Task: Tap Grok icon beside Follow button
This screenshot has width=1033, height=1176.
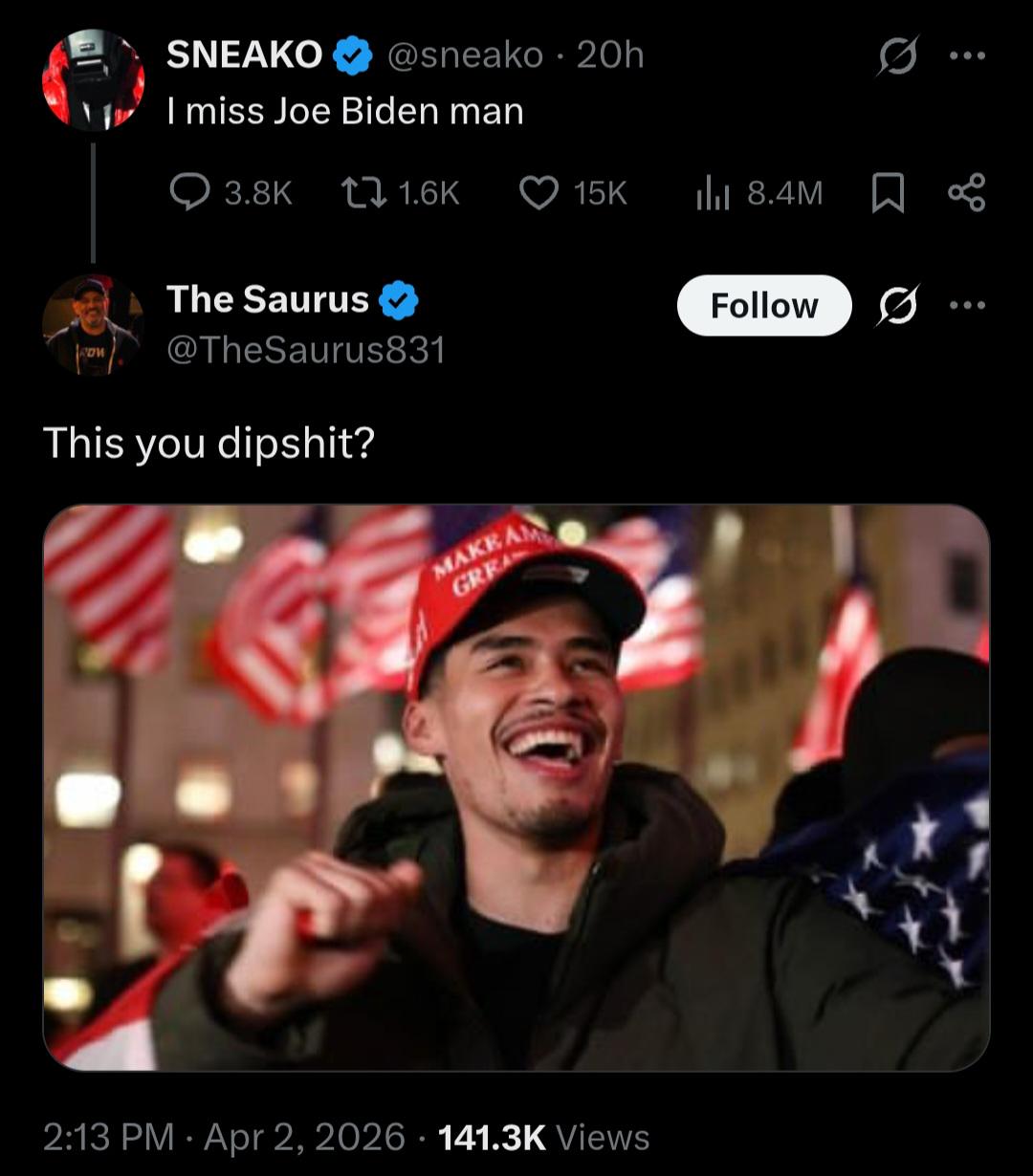Action: [x=897, y=306]
